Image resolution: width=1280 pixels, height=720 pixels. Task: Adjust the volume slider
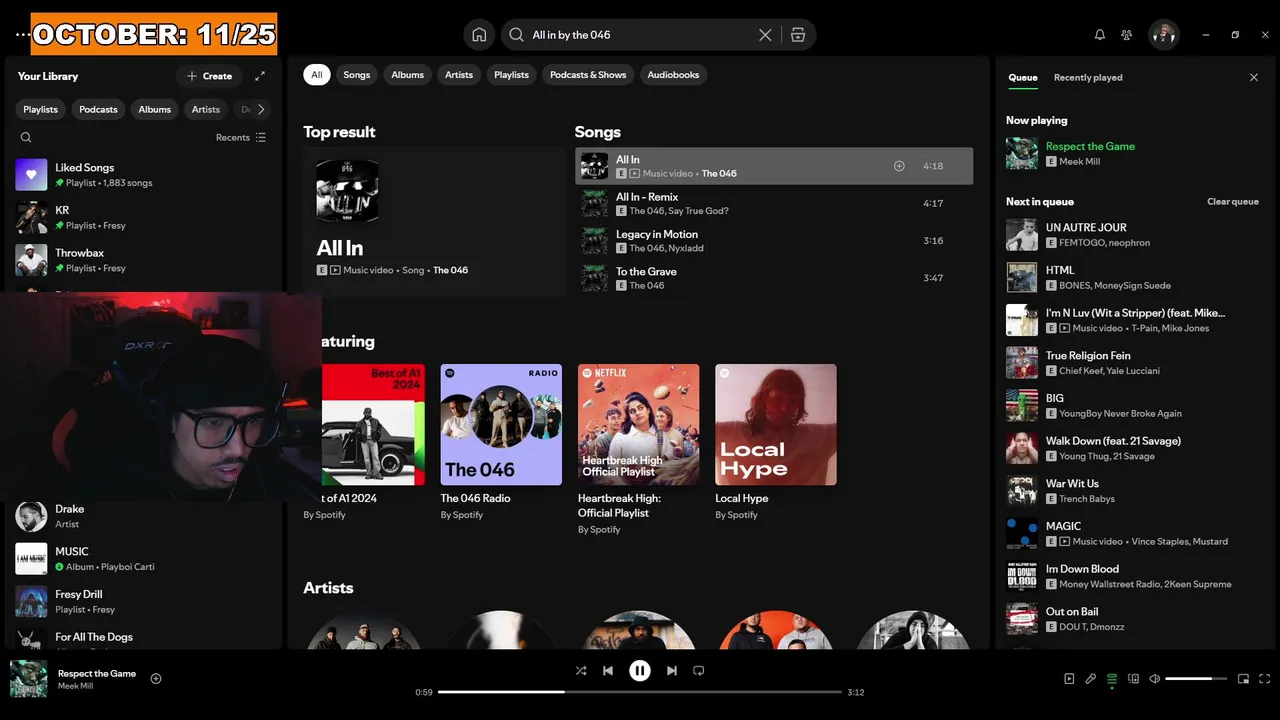[x=1196, y=679]
